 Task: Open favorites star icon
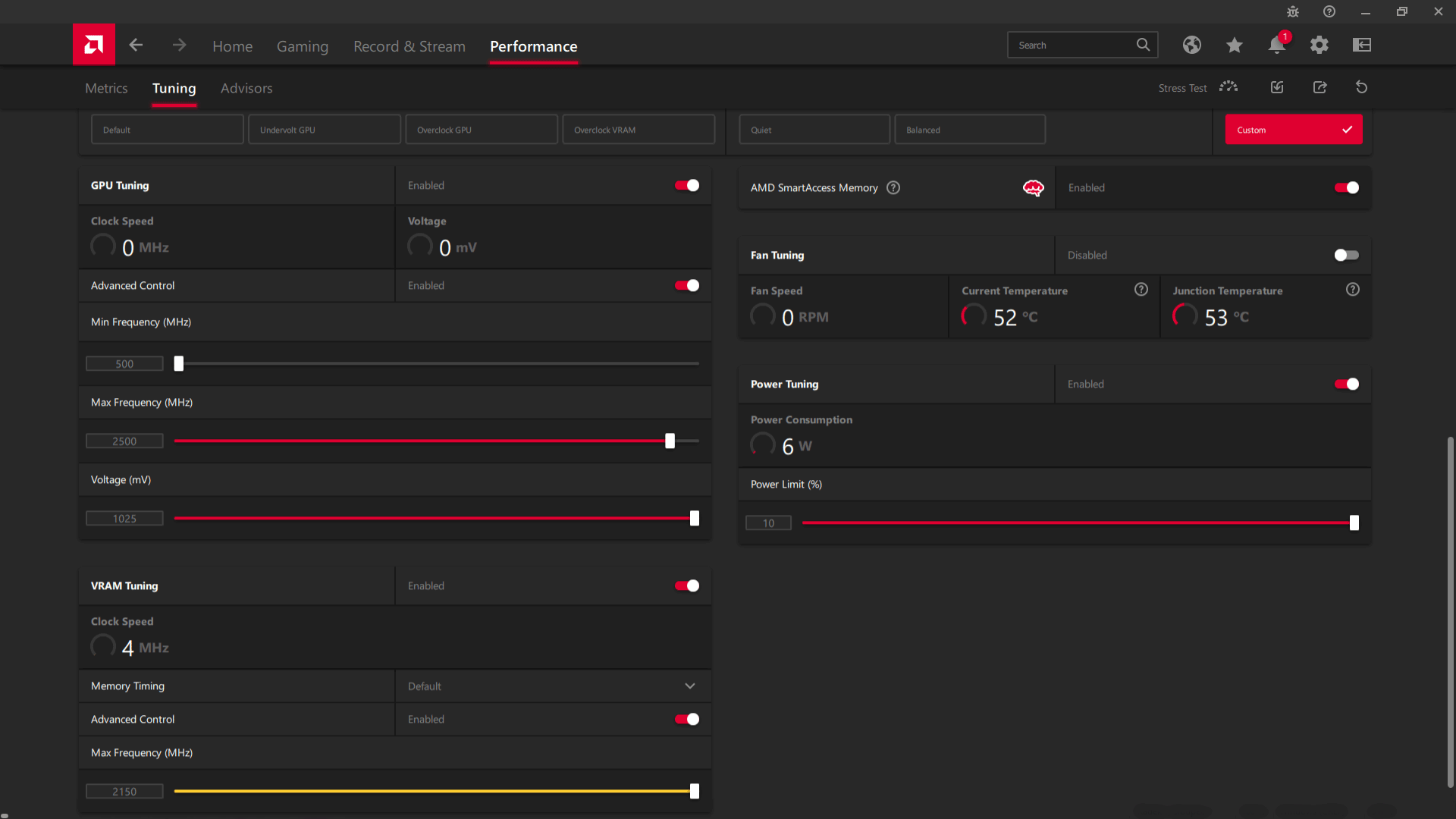(x=1235, y=45)
